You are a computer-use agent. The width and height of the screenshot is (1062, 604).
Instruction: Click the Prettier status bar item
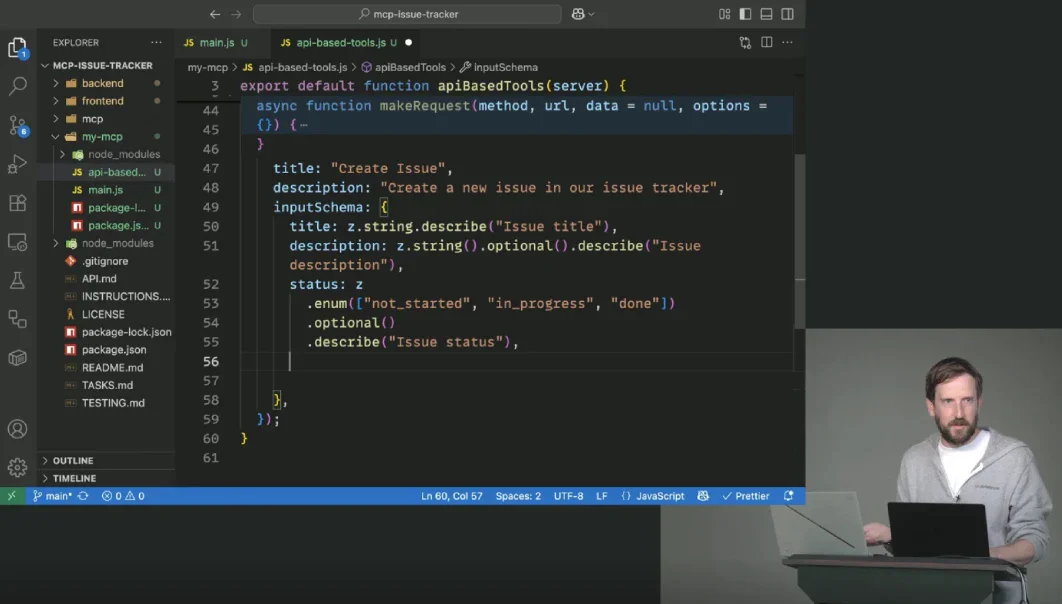pyautogui.click(x=744, y=495)
